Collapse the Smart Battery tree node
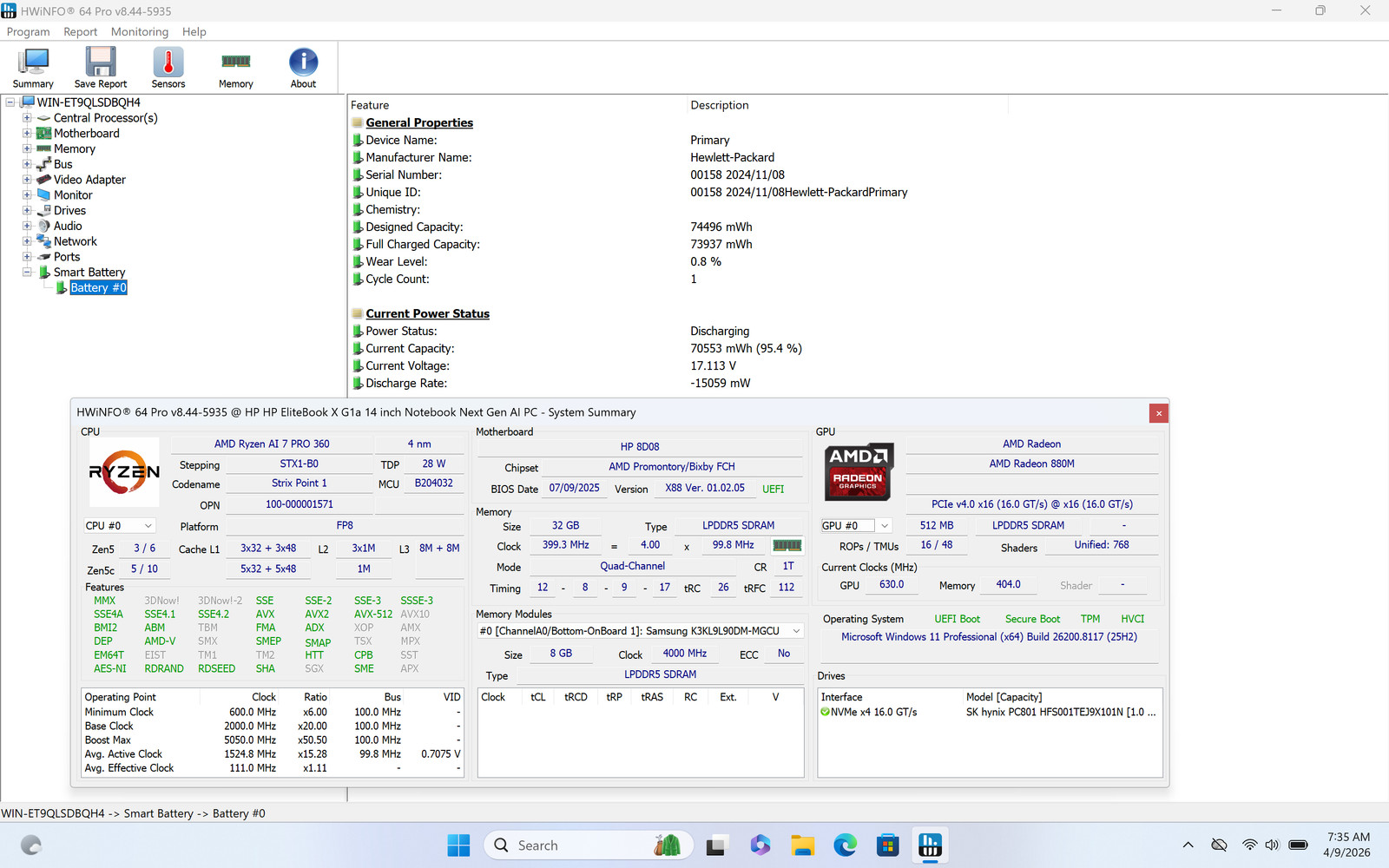 point(27,273)
